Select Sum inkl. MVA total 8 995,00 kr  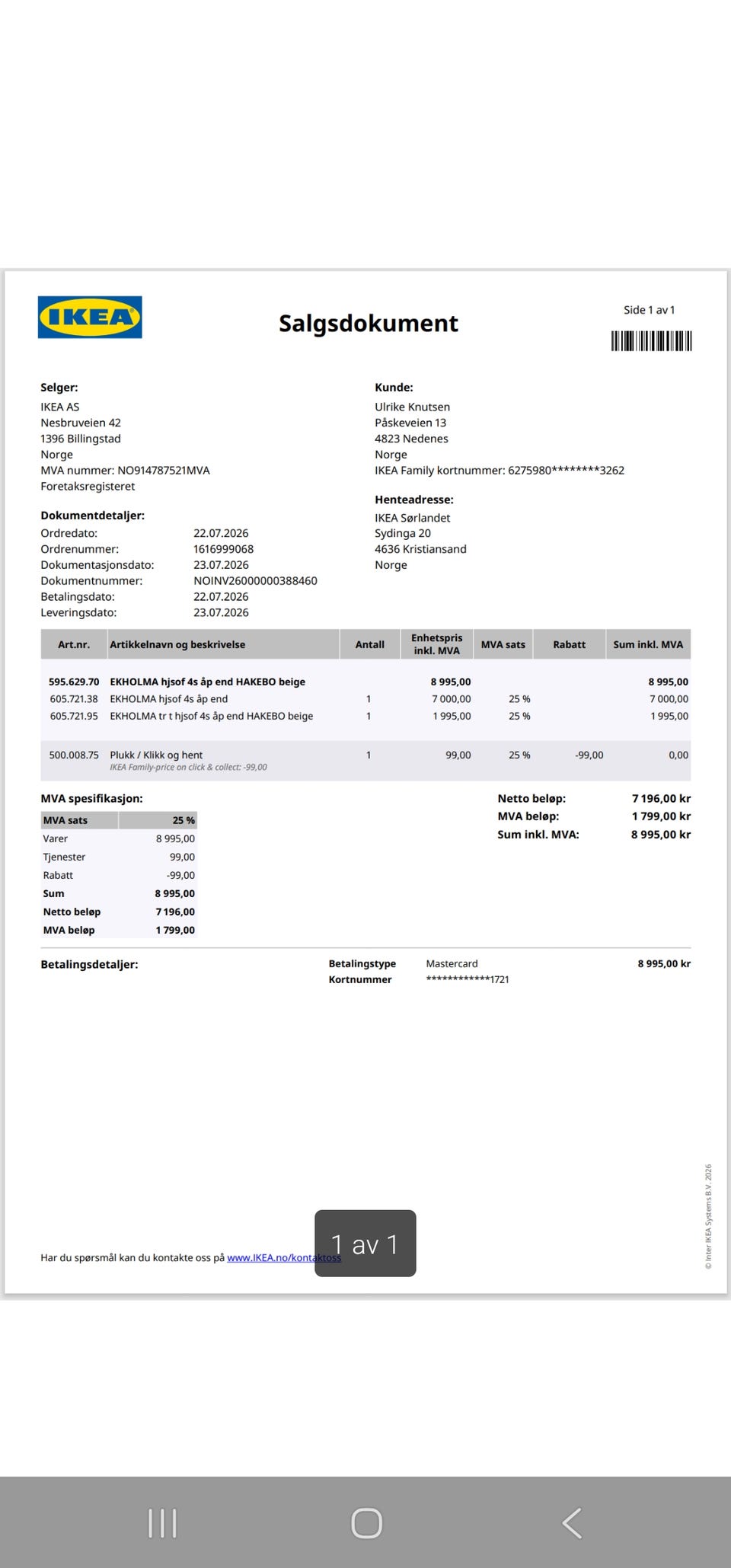click(x=661, y=835)
